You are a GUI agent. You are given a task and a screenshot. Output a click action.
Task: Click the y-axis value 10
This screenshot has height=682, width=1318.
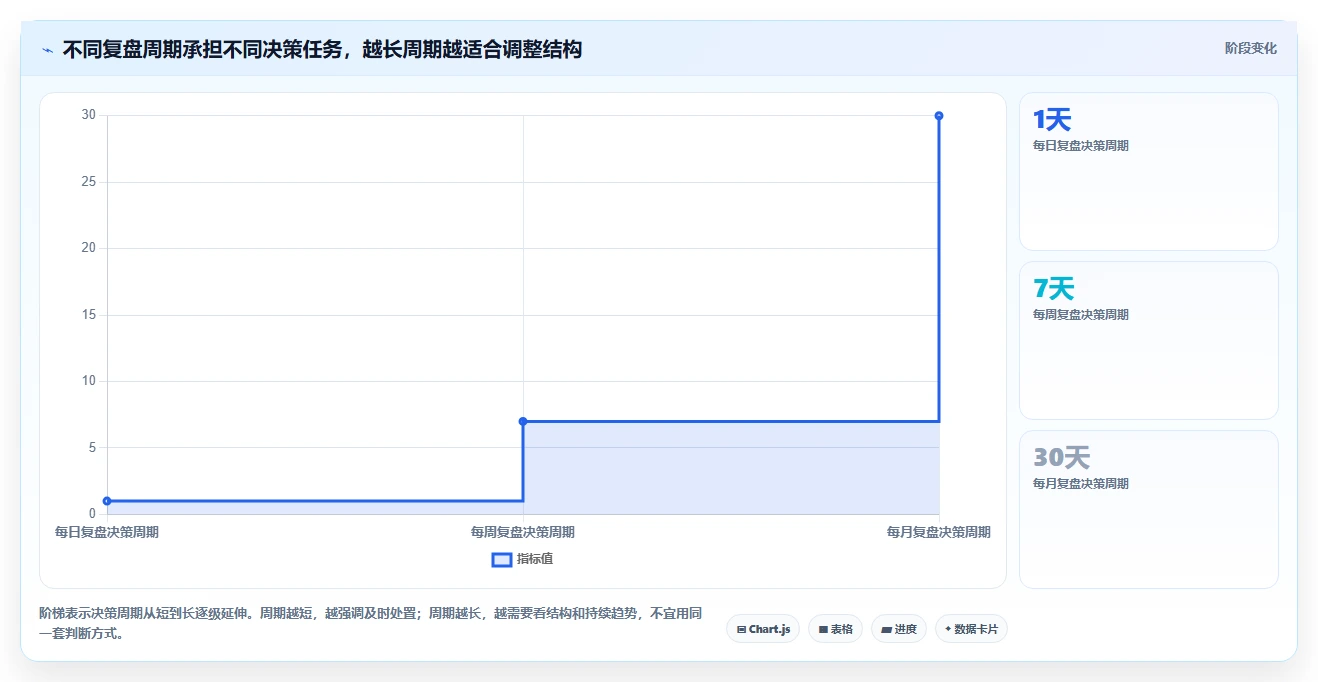click(88, 381)
